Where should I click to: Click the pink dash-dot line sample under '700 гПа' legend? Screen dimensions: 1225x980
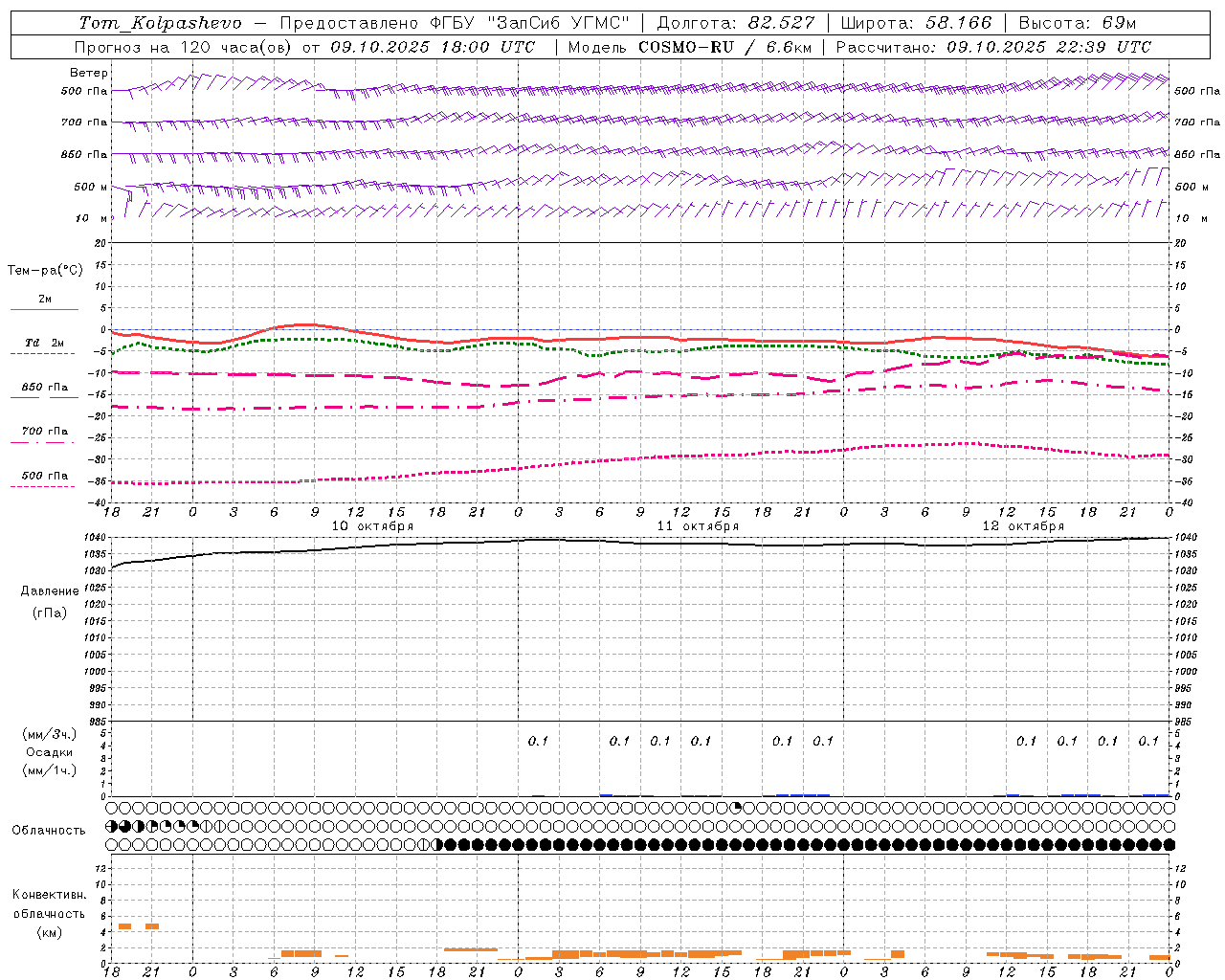coord(42,442)
